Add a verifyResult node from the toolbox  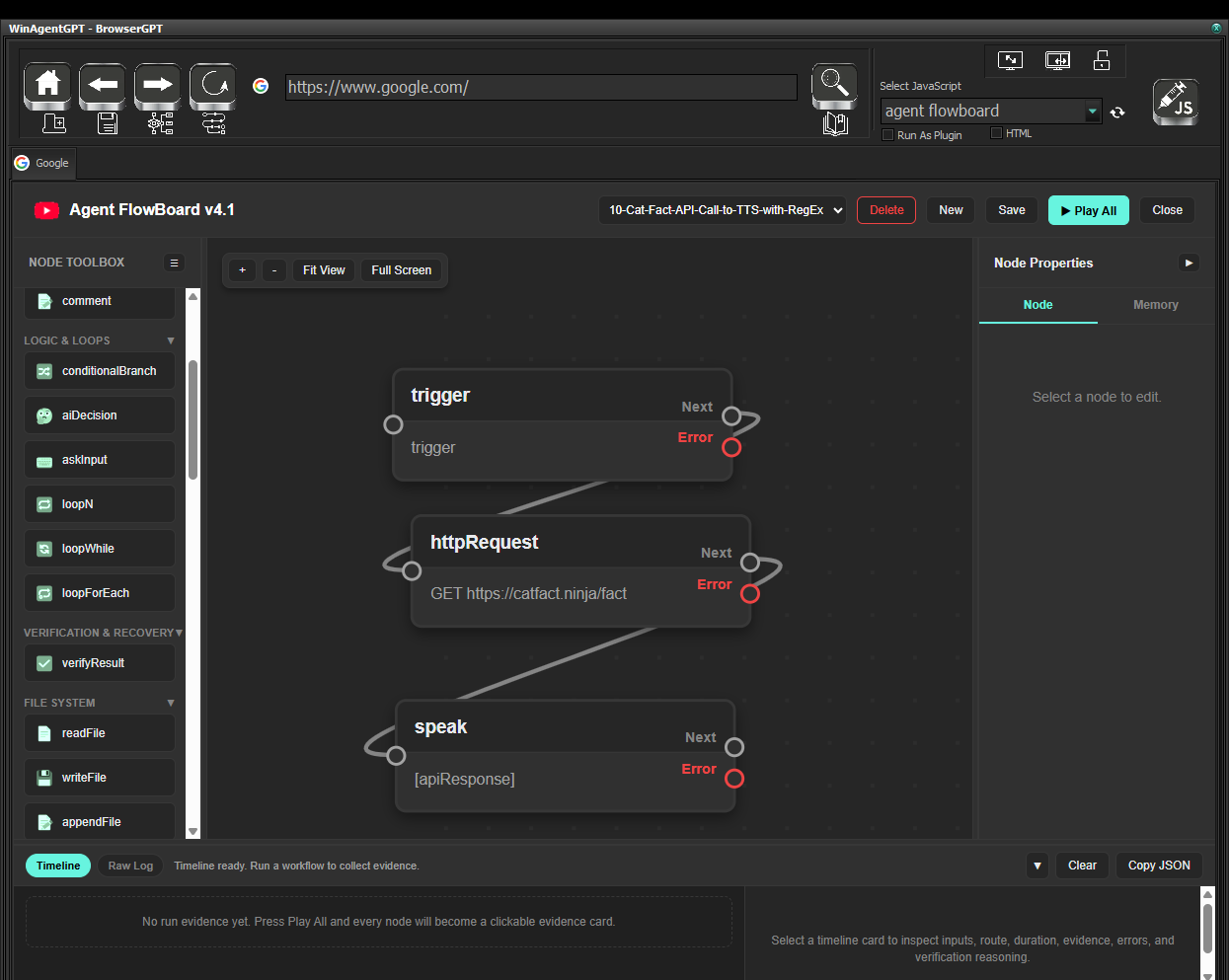point(100,663)
